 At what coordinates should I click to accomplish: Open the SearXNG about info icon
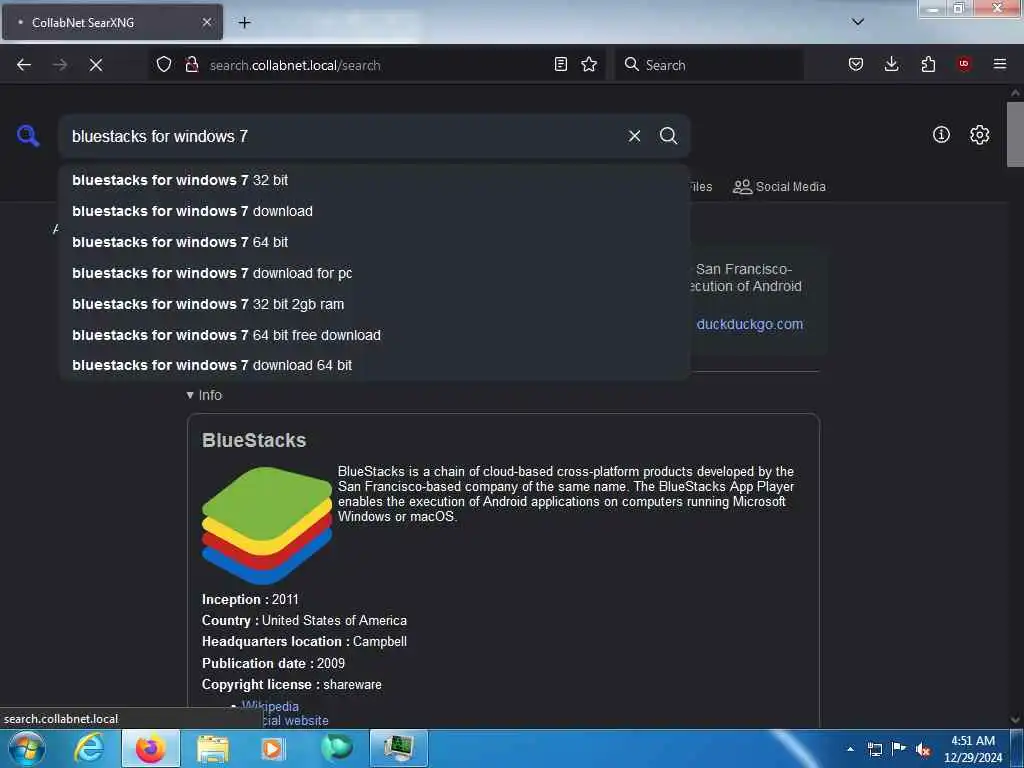[x=941, y=135]
